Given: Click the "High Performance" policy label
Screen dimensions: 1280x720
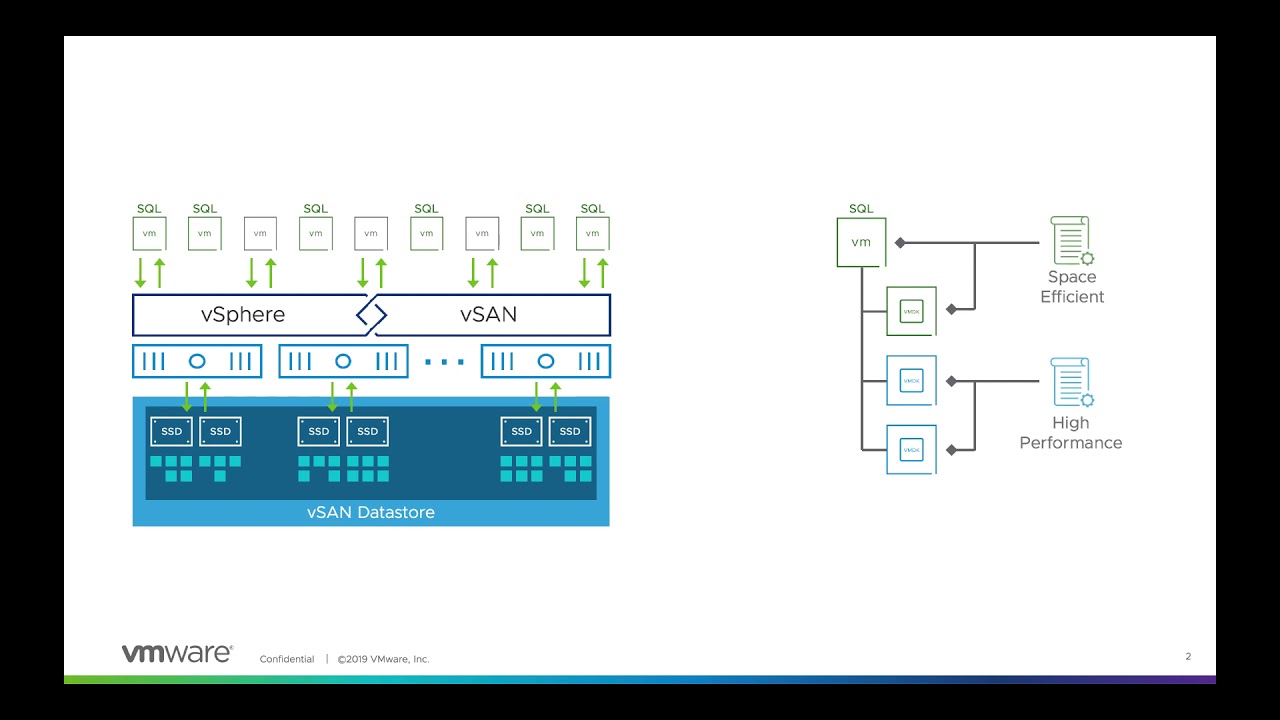Looking at the screenshot, I should [x=1071, y=433].
